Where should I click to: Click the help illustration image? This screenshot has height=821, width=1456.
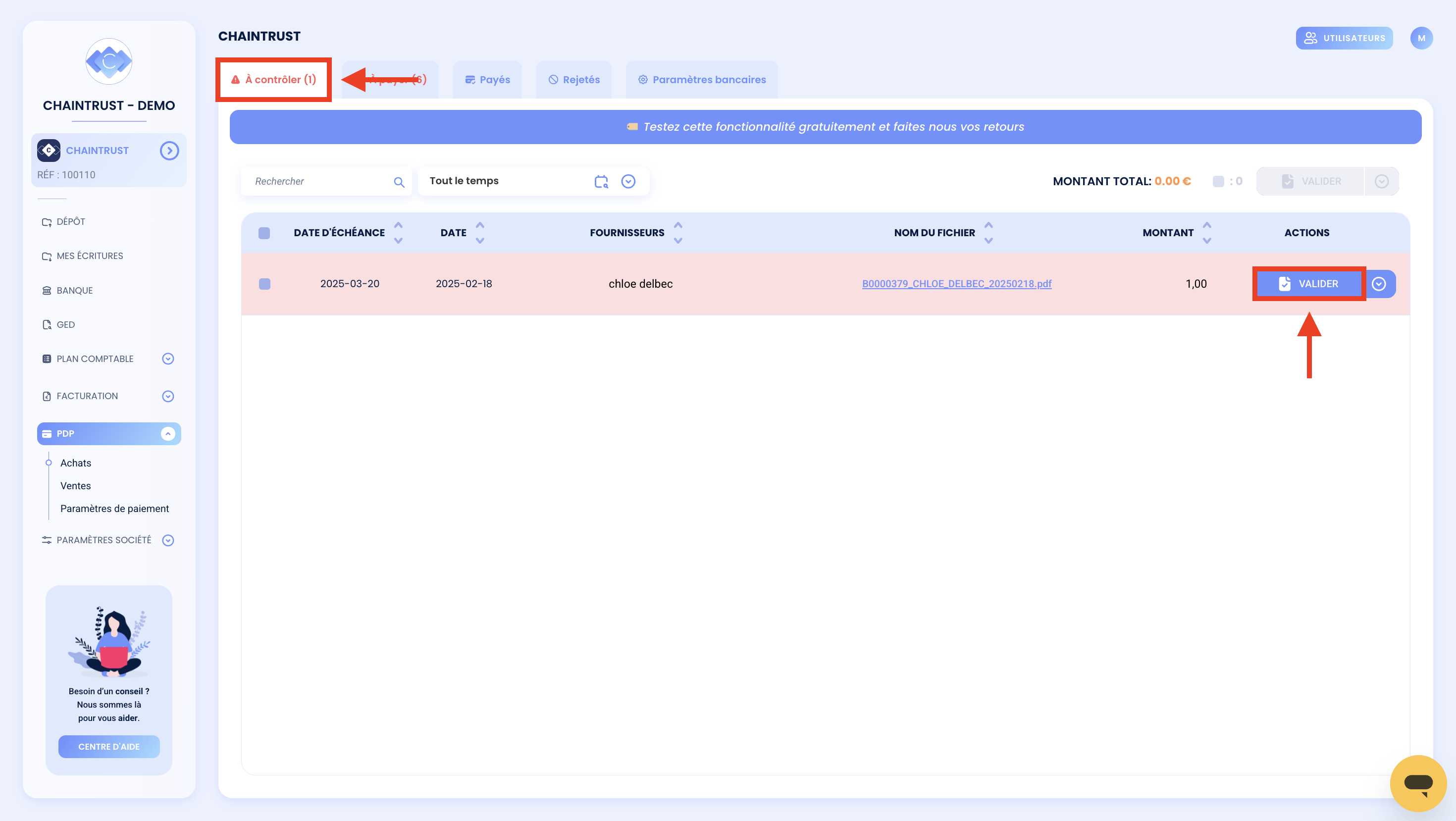tap(108, 641)
